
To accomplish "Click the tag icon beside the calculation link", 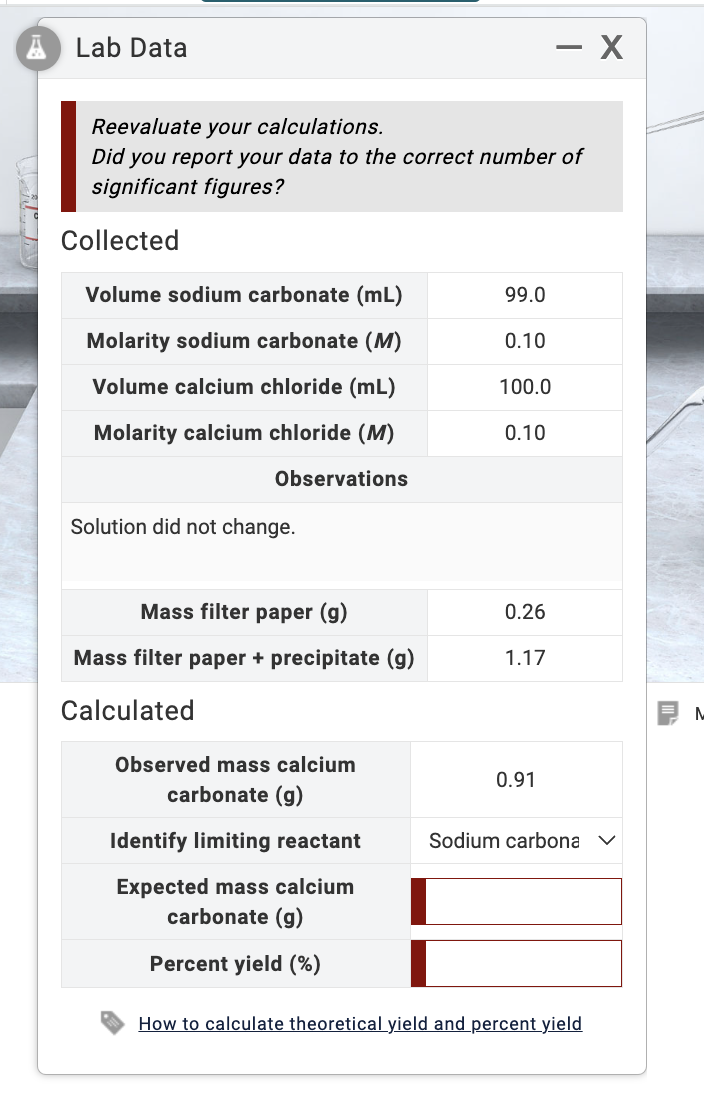I will [114, 1023].
